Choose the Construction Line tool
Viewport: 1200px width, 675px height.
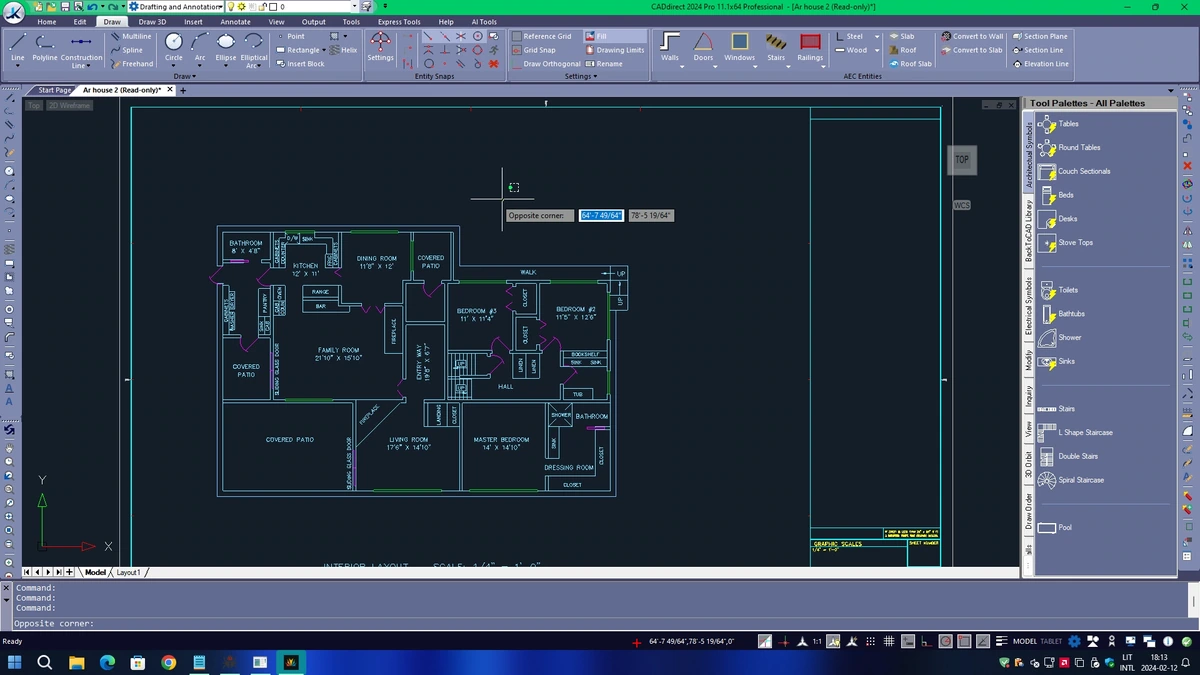81,50
